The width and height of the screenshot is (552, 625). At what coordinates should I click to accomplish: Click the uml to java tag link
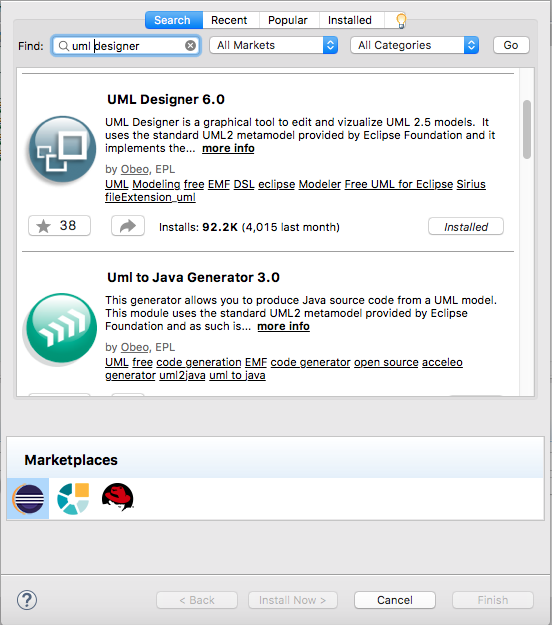237,375
